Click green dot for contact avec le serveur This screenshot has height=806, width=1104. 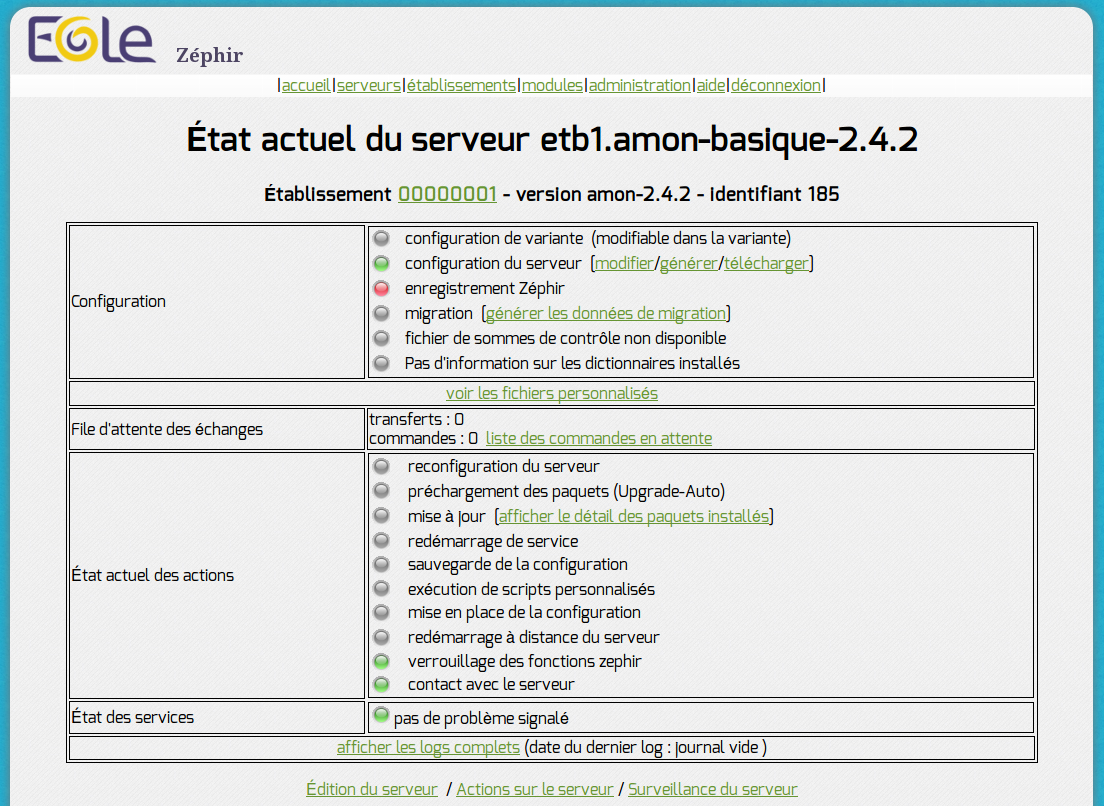pyautogui.click(x=382, y=684)
